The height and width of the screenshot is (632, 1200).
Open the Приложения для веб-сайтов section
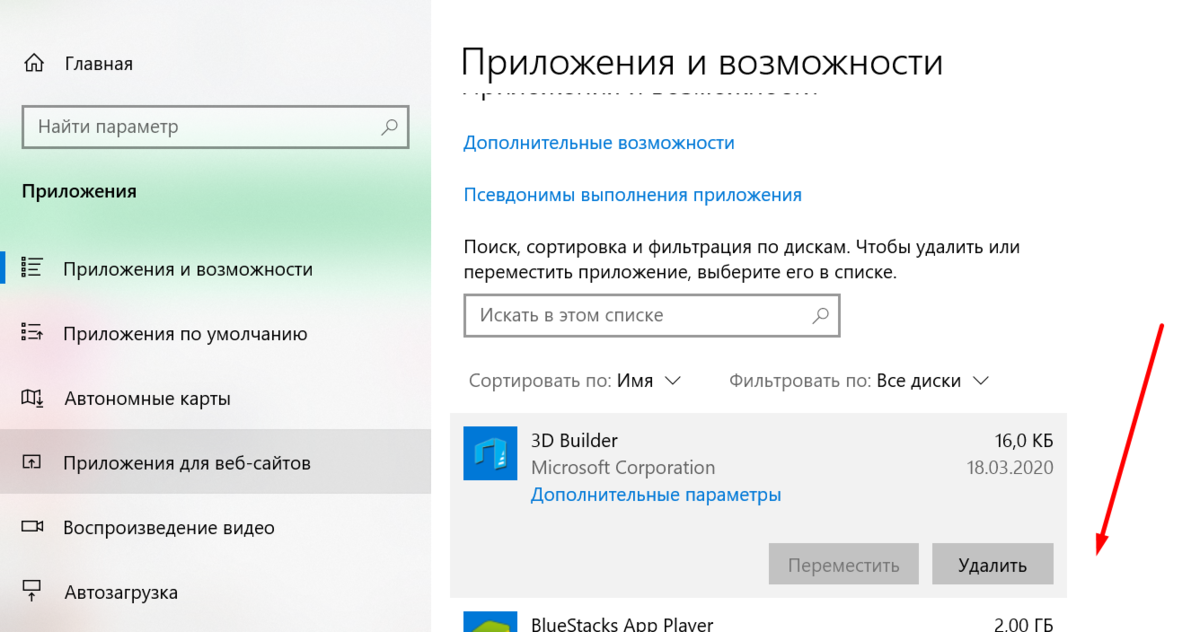coord(186,463)
